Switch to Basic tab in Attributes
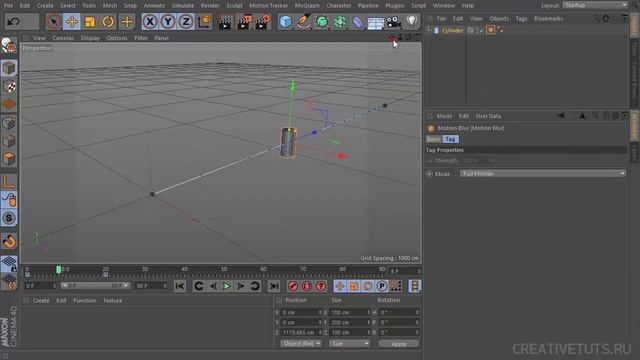640x360 pixels. tap(433, 139)
